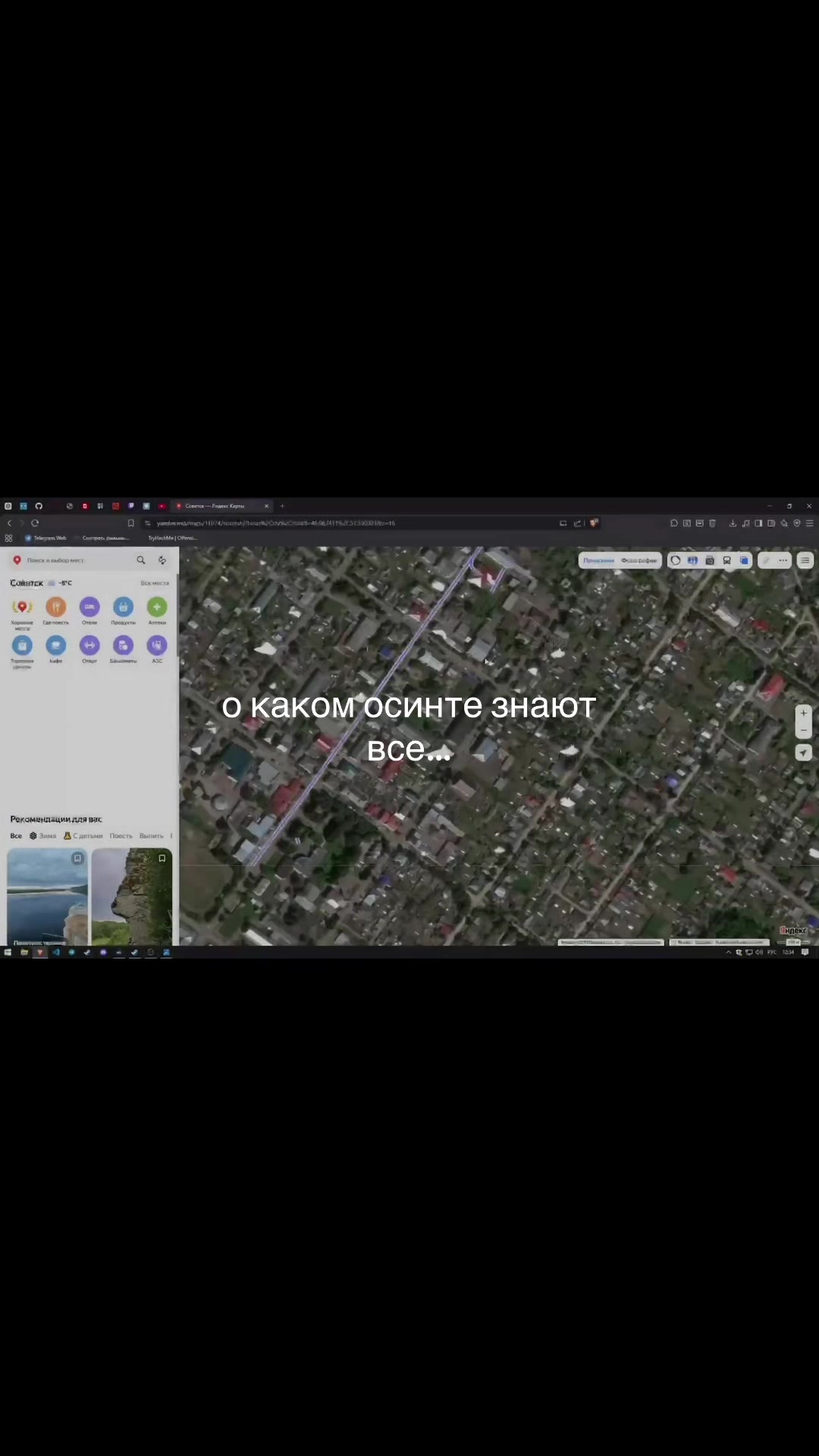Open the 'TryHackMe' bookmark
Viewport: 819px width, 1456px height.
pos(171,538)
